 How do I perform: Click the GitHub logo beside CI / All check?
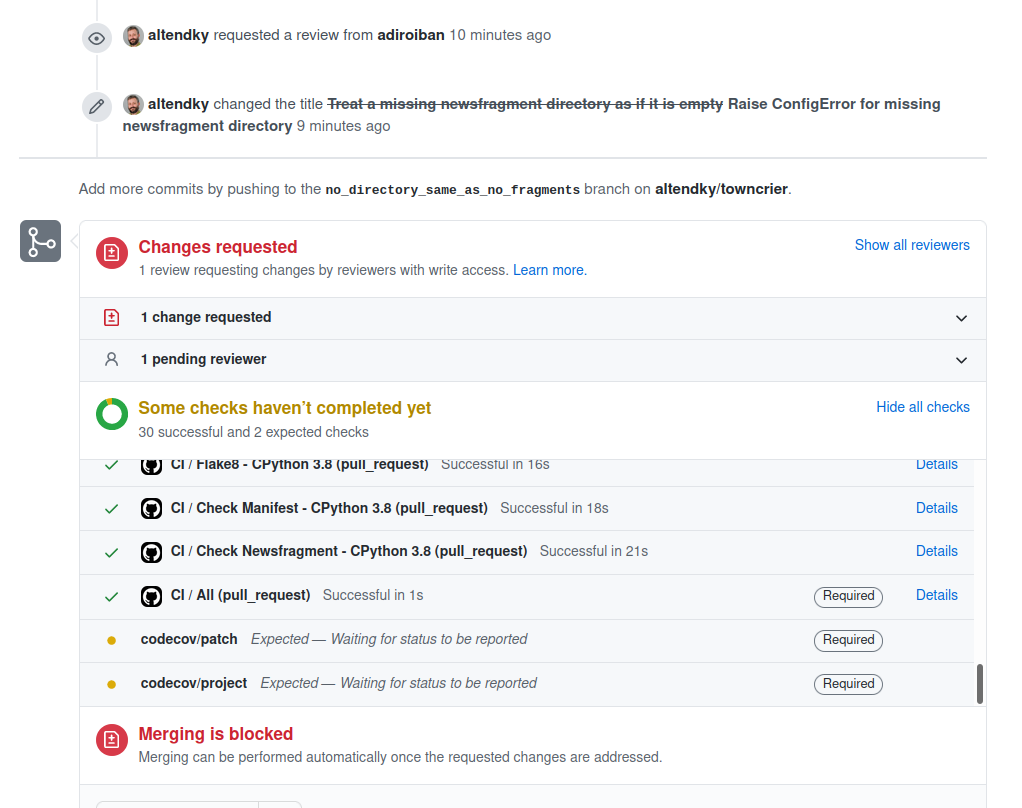151,596
